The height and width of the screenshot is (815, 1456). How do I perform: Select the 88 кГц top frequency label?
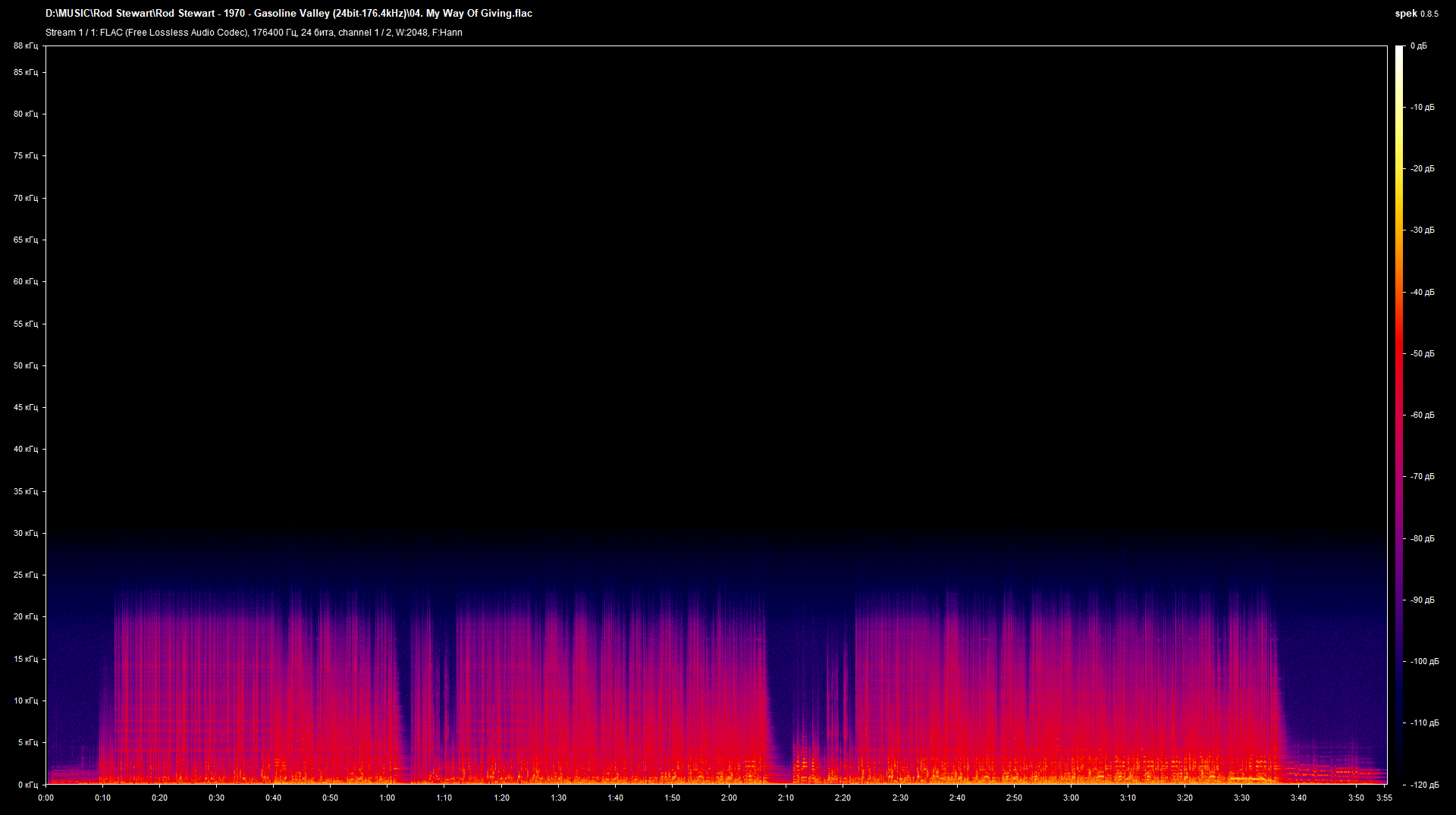click(x=25, y=46)
